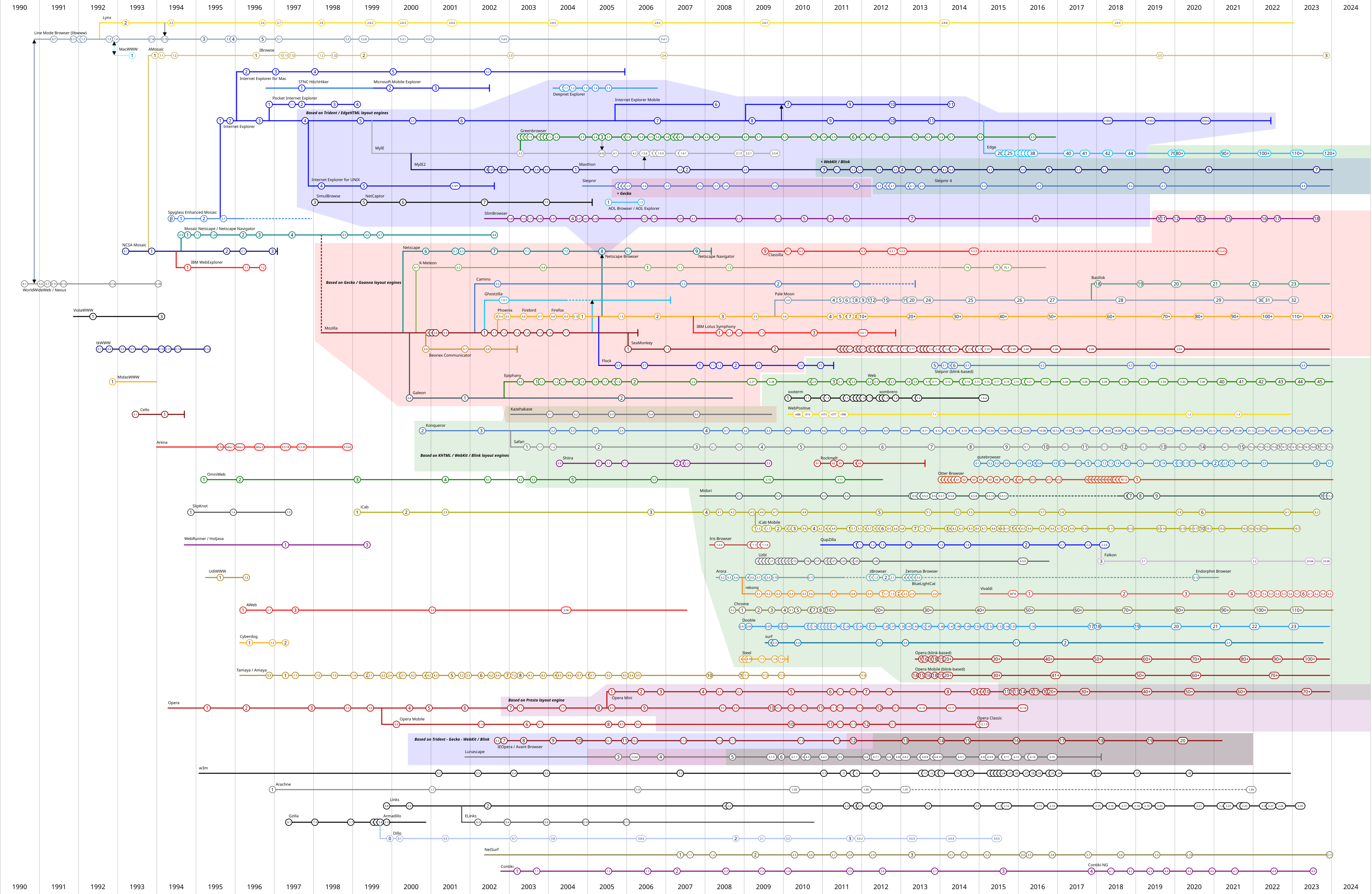The height and width of the screenshot is (894, 1372).
Task: Select the 'Contiki-NG' label
Action: pyautogui.click(x=1098, y=865)
